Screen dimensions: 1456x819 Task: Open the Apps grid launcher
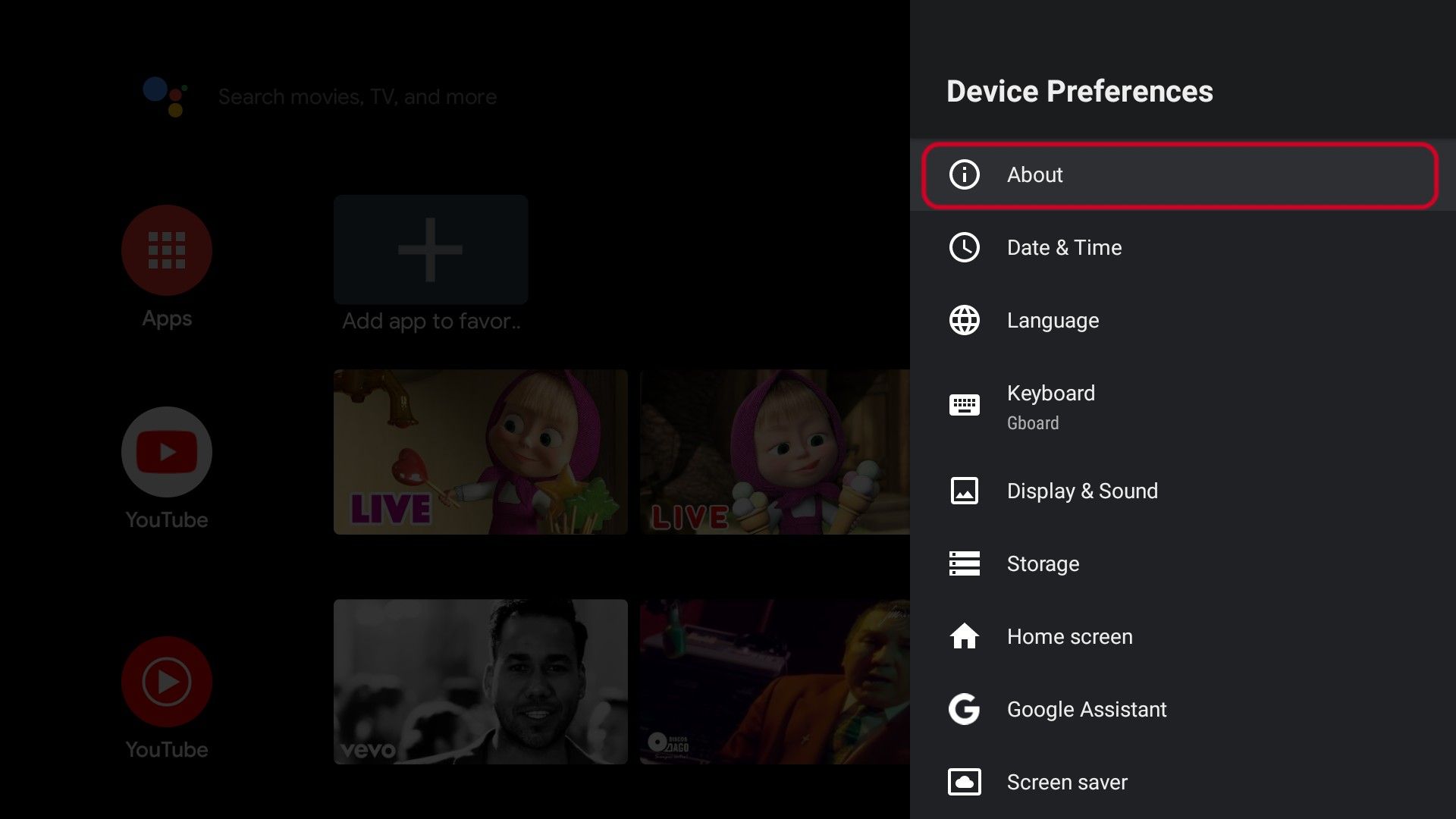166,249
